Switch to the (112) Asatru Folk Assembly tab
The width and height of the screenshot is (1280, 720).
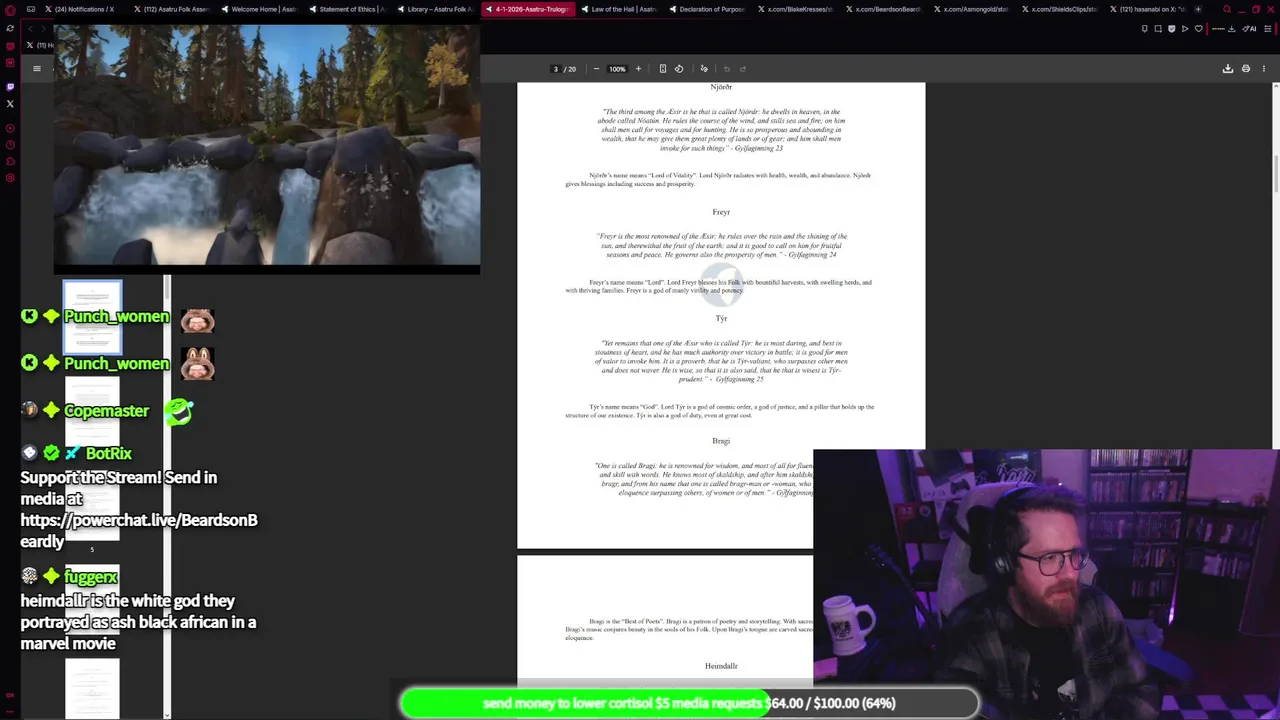coord(171,9)
